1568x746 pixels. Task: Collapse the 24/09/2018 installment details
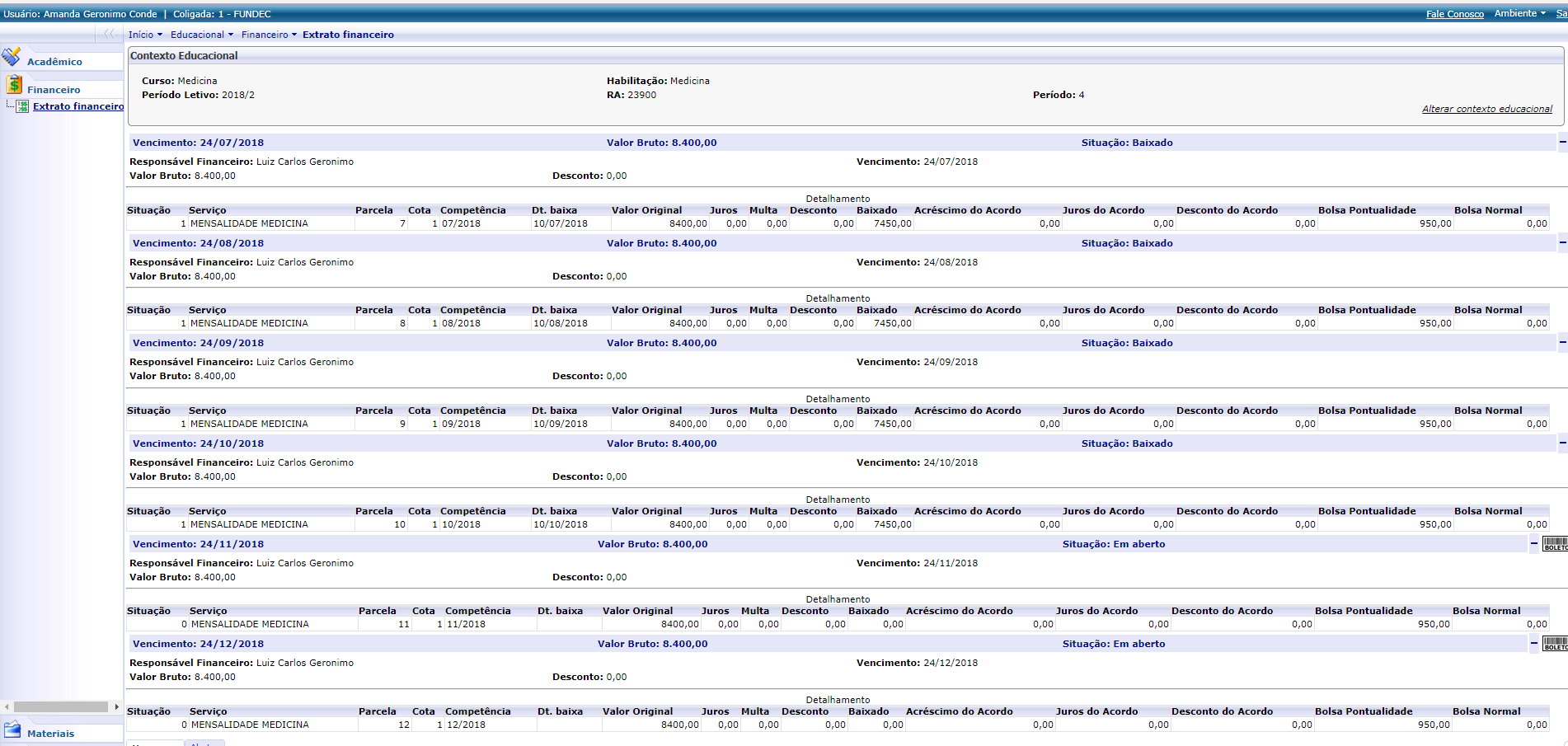1562,343
